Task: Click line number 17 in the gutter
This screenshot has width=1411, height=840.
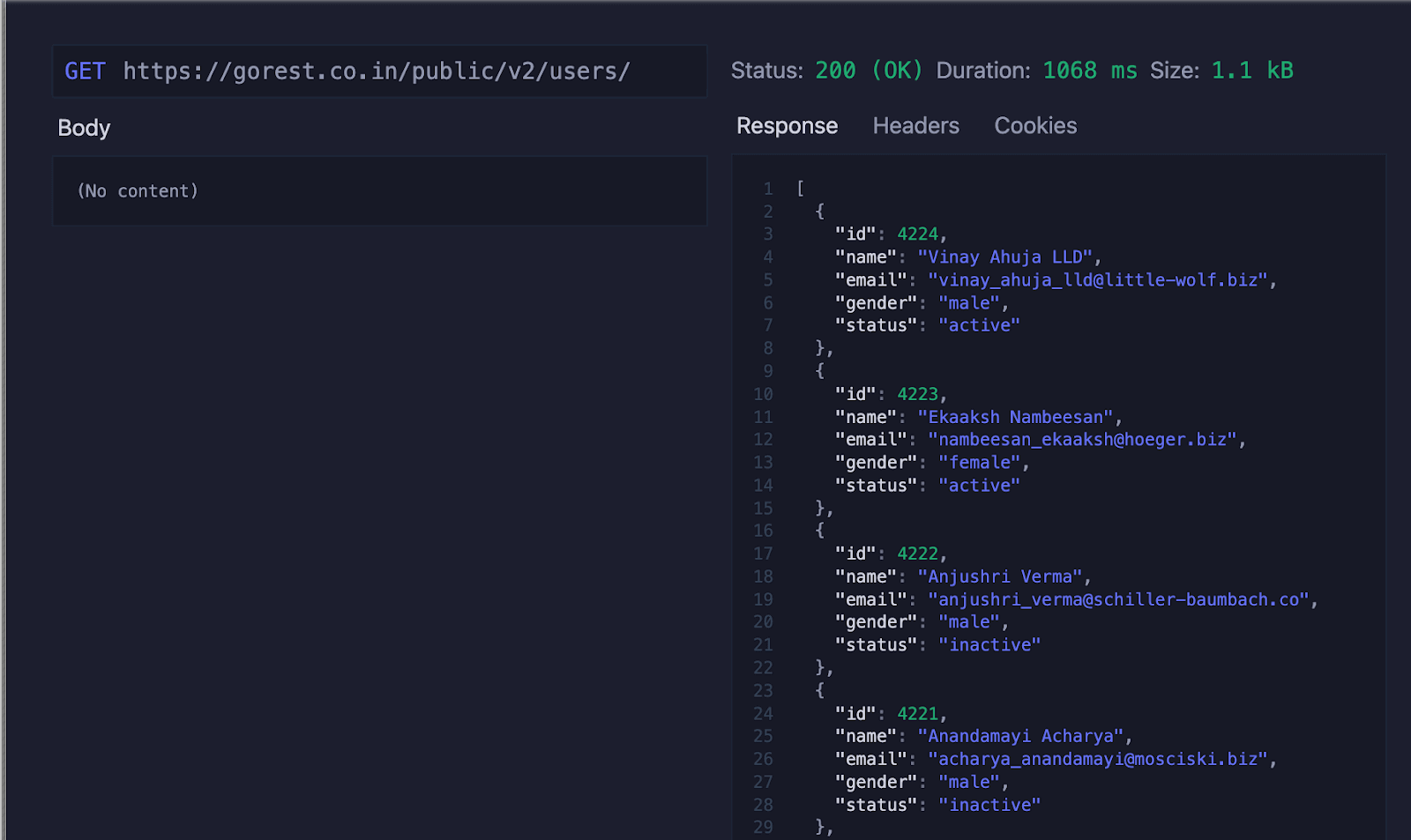Action: click(763, 554)
